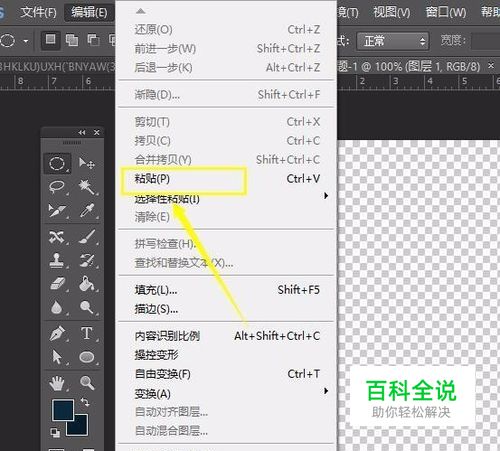Choose 剪切(T) menu entry
Viewport: 500px width, 451px height.
(x=227, y=122)
